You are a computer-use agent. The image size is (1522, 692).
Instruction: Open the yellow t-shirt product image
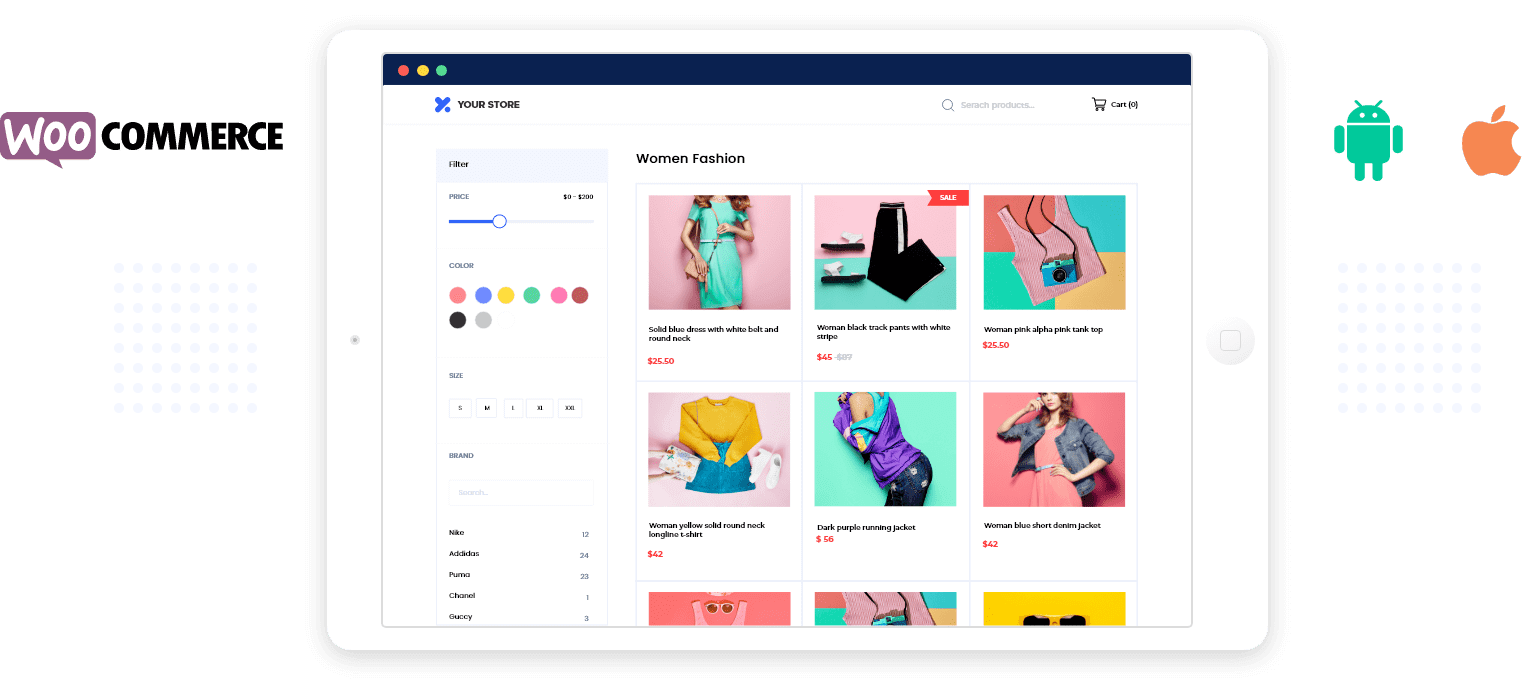point(719,449)
